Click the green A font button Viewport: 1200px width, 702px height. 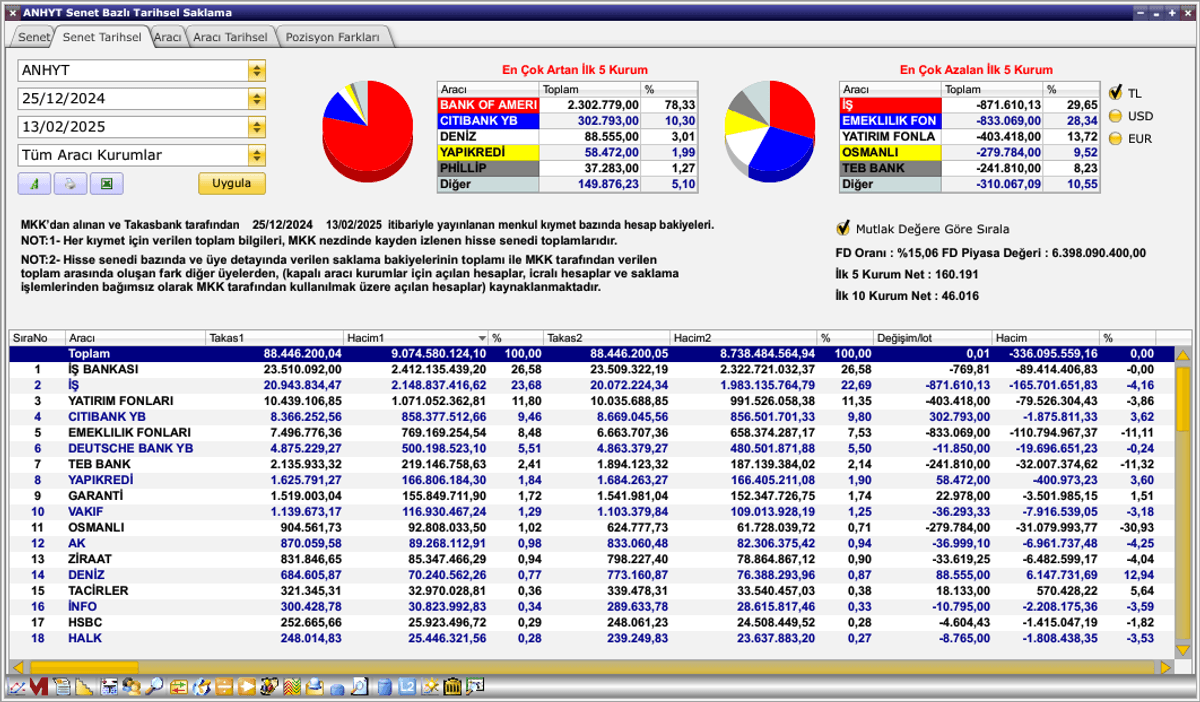tap(33, 184)
